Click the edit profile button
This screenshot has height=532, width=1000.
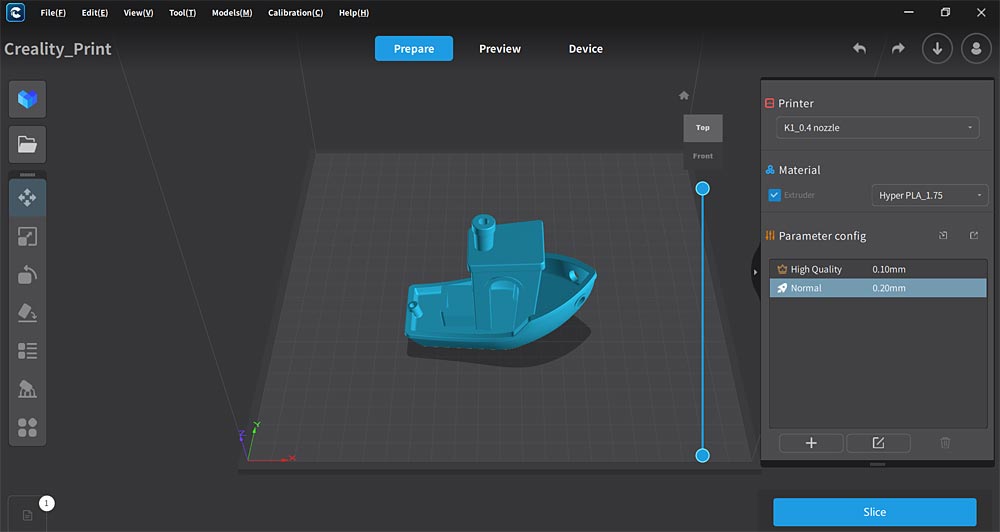click(x=878, y=443)
